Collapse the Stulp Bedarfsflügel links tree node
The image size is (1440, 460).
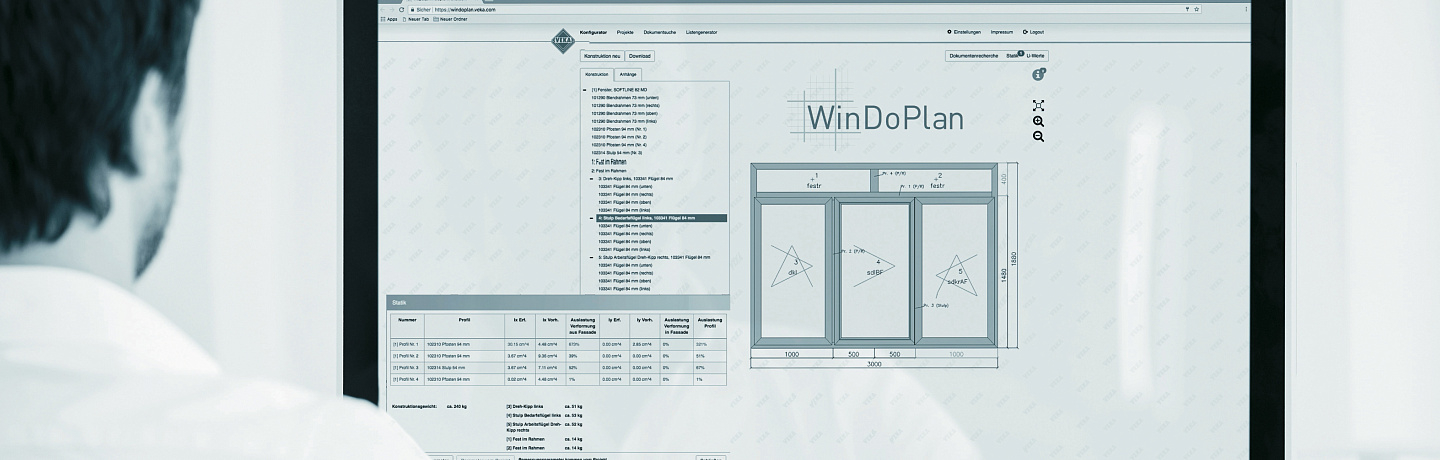(593, 217)
